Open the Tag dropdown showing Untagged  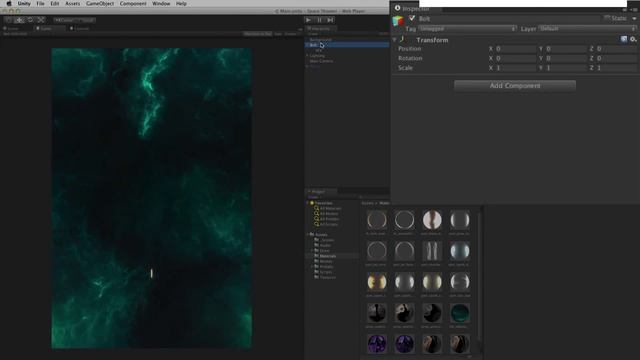click(x=467, y=29)
